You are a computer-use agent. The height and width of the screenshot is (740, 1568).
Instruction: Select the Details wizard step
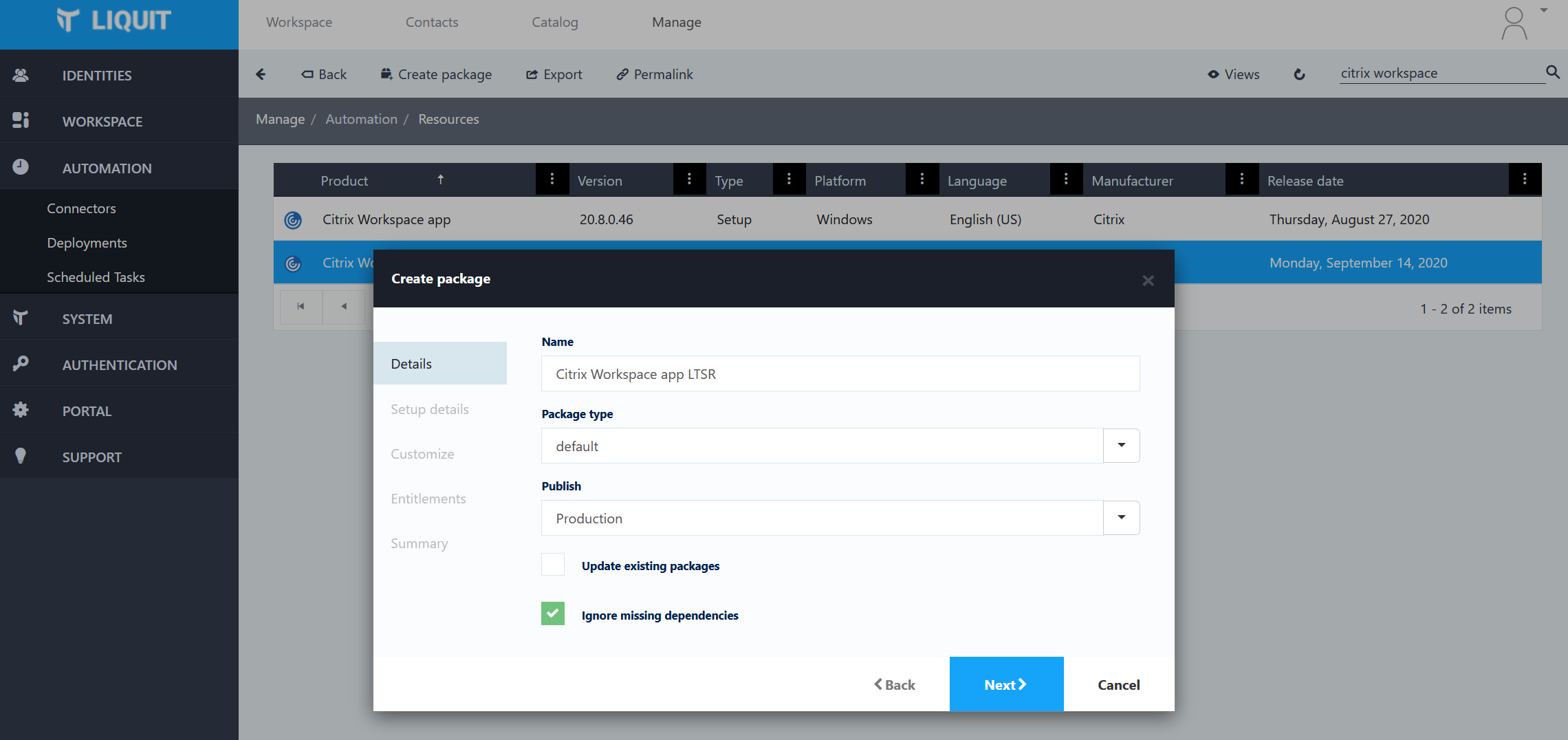440,364
